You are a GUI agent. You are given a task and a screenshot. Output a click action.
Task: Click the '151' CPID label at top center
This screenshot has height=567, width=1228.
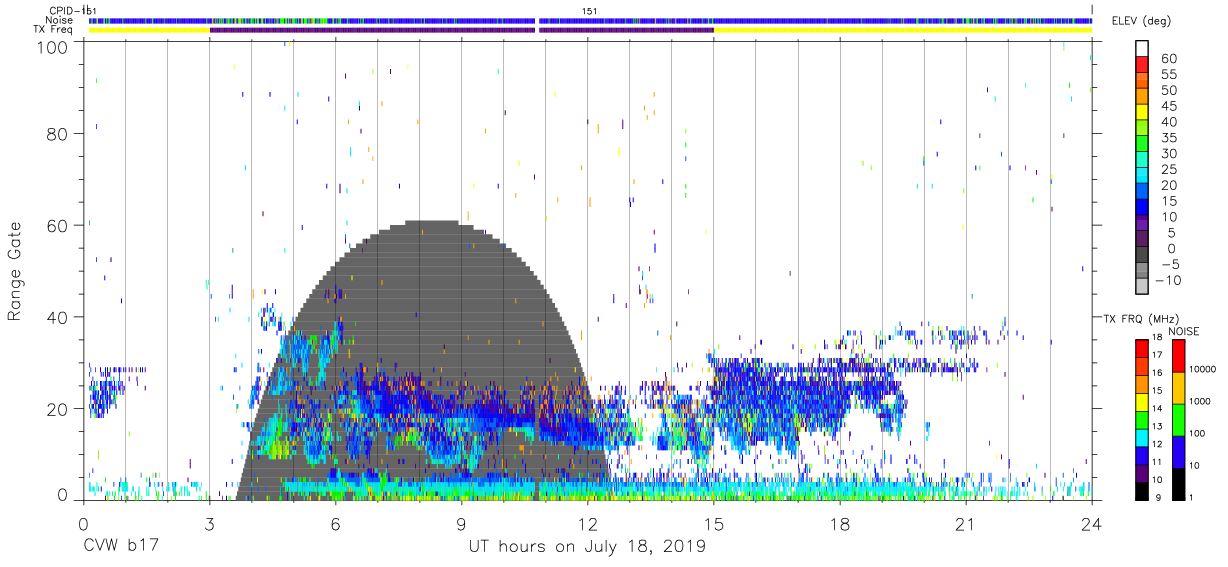tap(590, 11)
